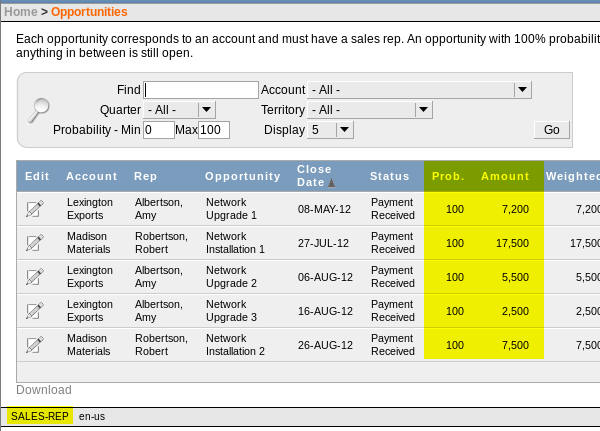Viewport: 600px width, 431px height.
Task: Sort by the Amount column header
Action: click(505, 176)
